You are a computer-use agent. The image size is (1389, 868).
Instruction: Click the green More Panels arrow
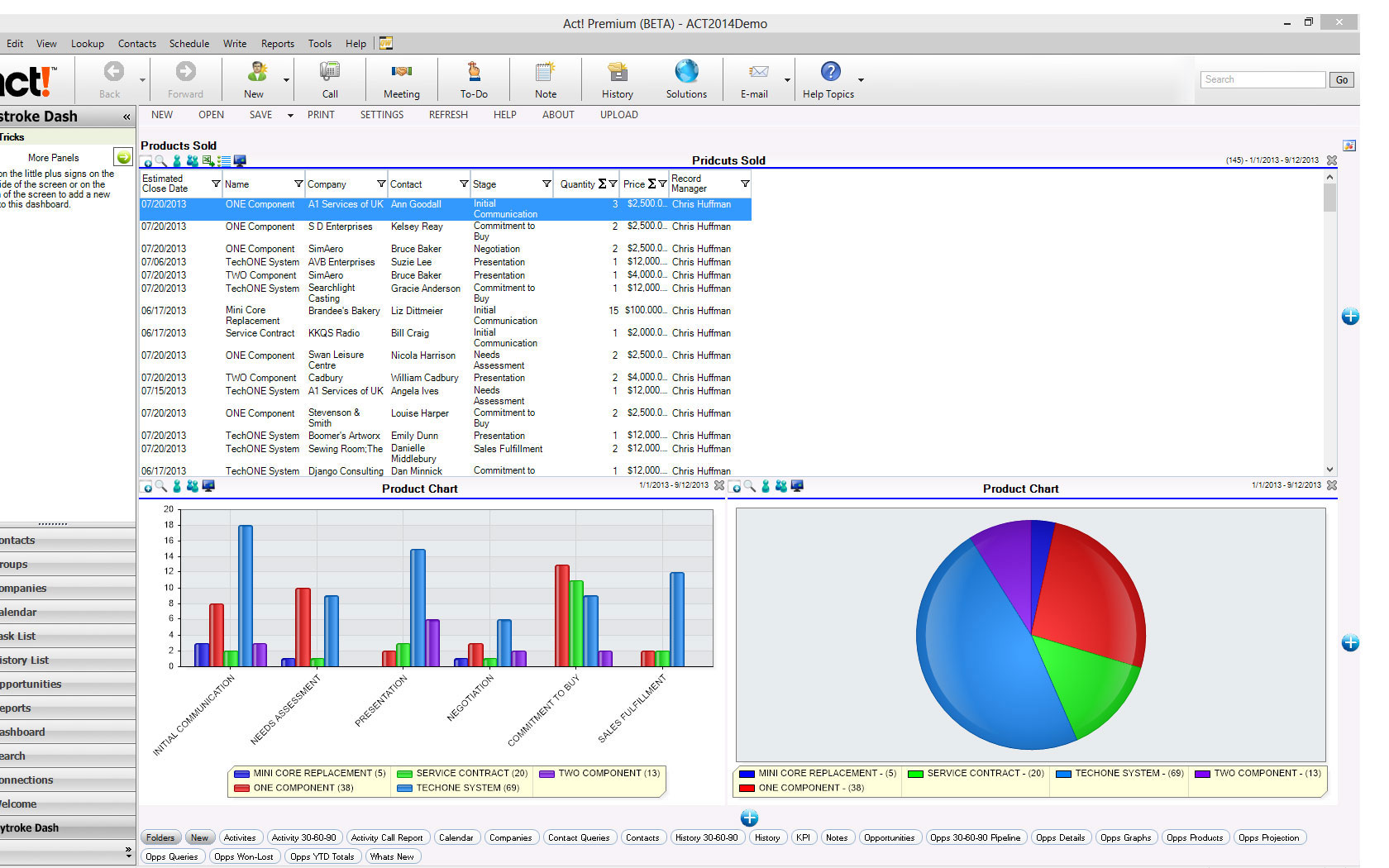(123, 157)
